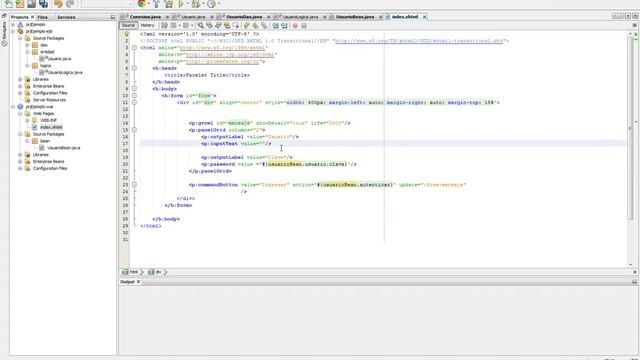Collapse the bean package node
640x360 pixels.
click(27, 141)
